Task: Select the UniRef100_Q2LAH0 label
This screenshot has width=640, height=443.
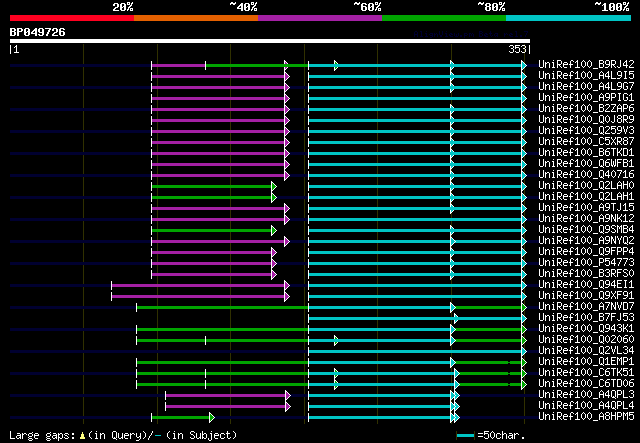Action: [586, 185]
